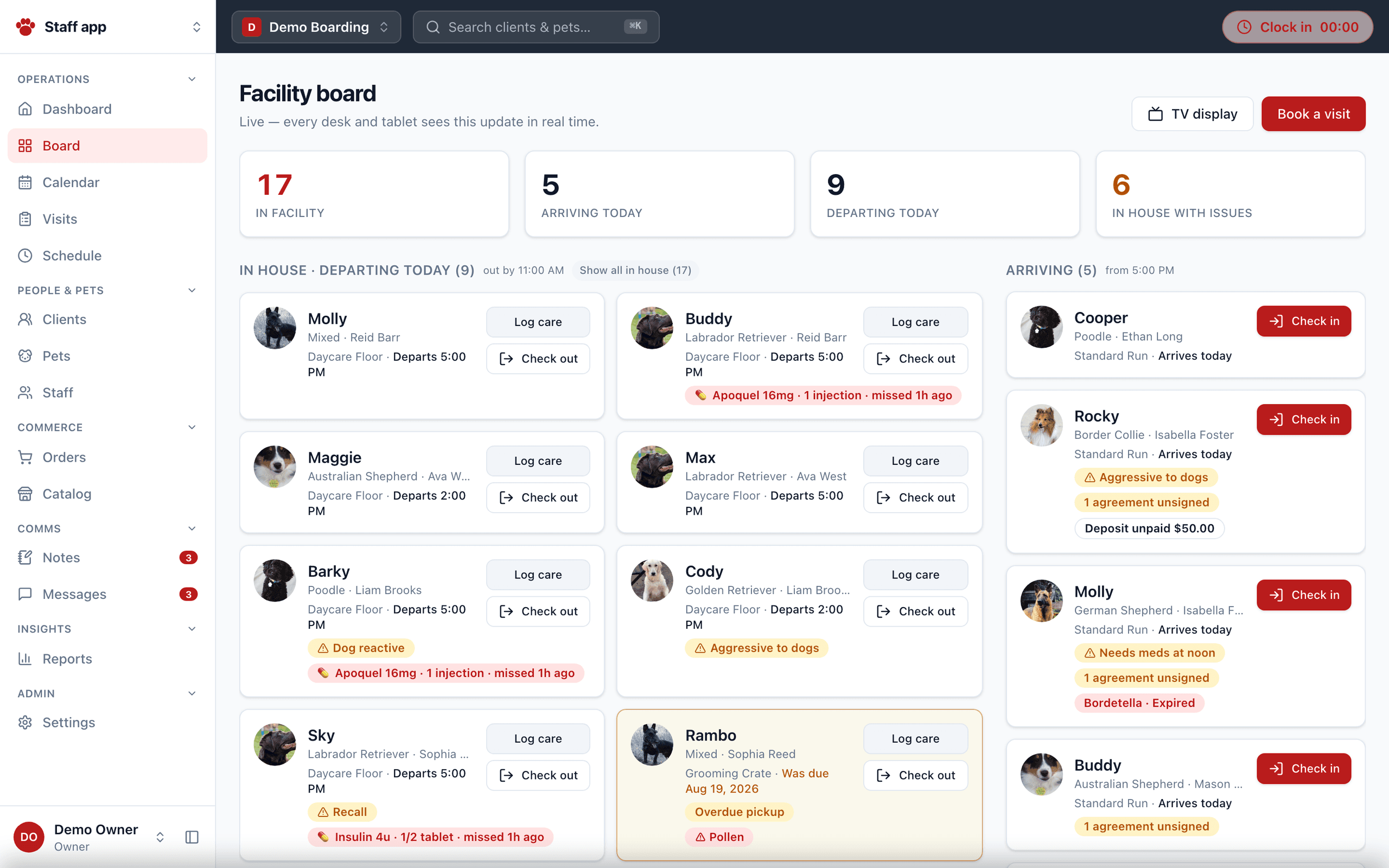Click the Board grid icon
Screen dimensions: 1389x868
(x=26, y=146)
